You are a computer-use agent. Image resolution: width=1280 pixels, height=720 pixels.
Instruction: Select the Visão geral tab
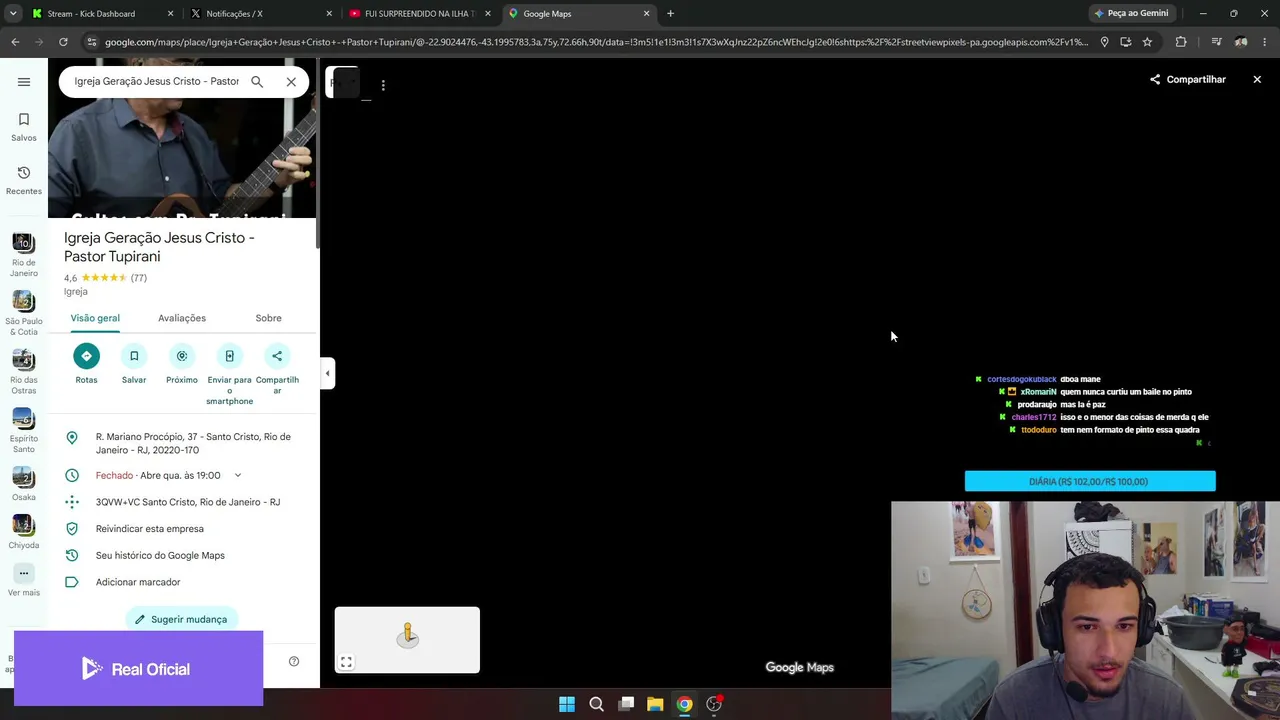tap(95, 318)
